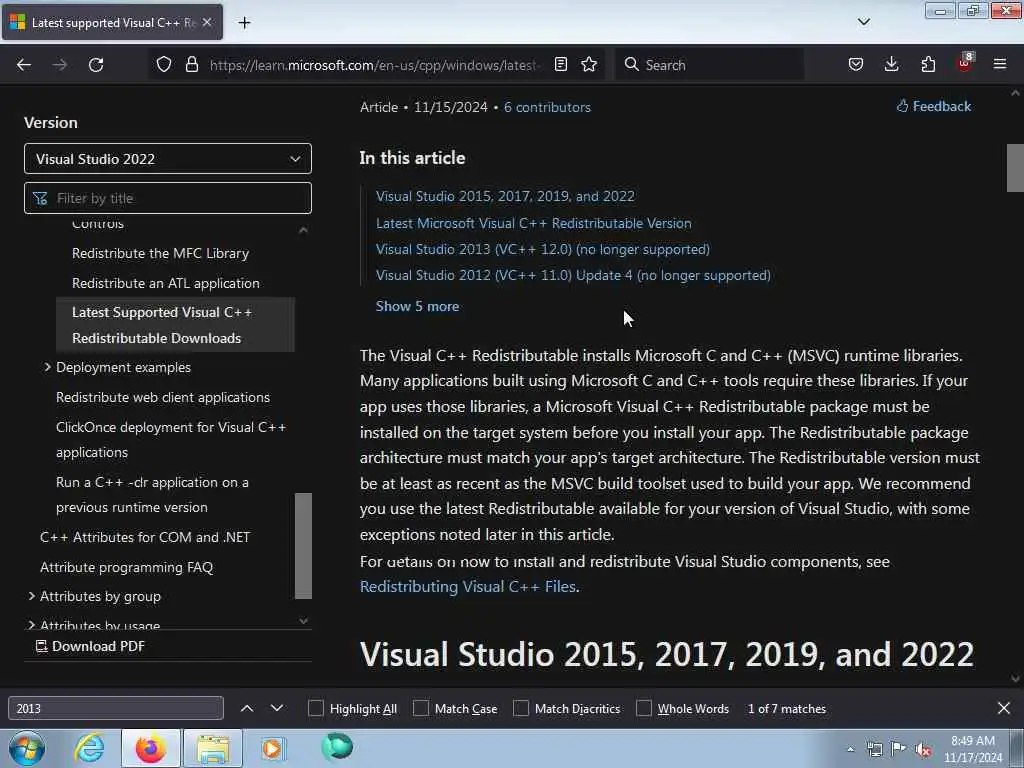Image resolution: width=1024 pixels, height=768 pixels.
Task: Open Redistribute web client applications
Action: pyautogui.click(x=163, y=397)
